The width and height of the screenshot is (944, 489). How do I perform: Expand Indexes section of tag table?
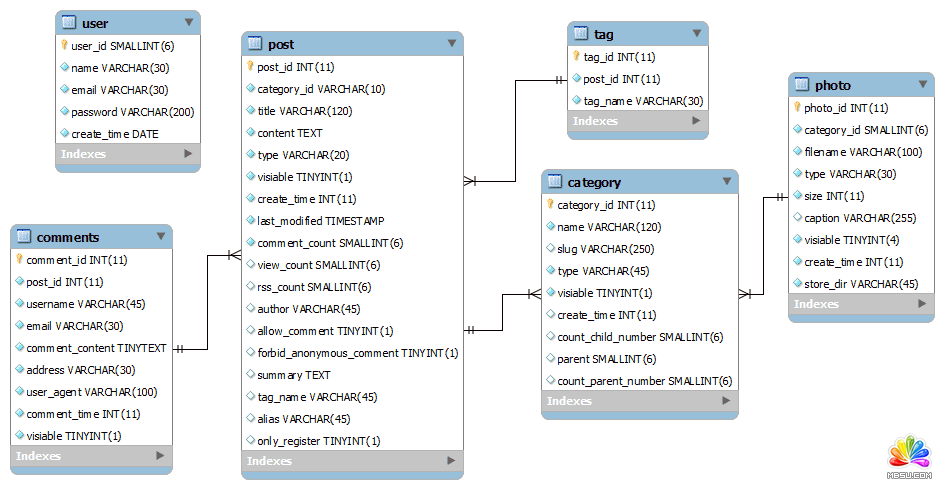[696, 121]
